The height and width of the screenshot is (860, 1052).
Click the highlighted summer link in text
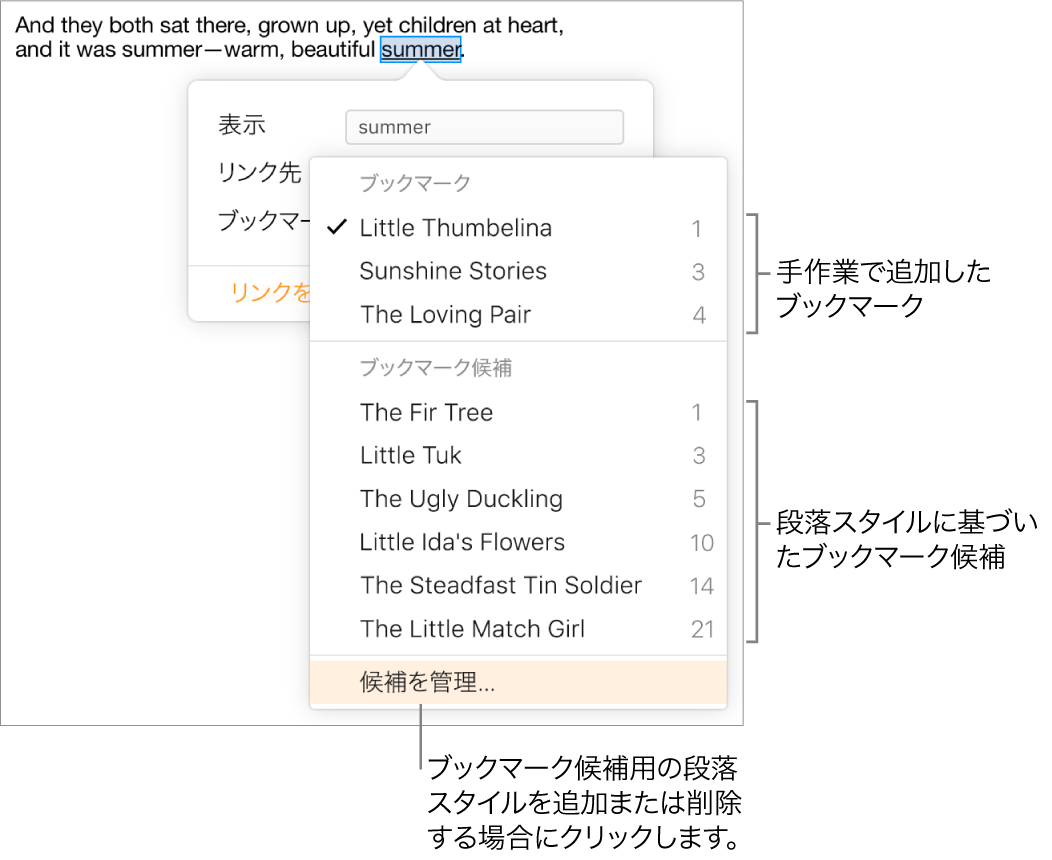pos(420,49)
